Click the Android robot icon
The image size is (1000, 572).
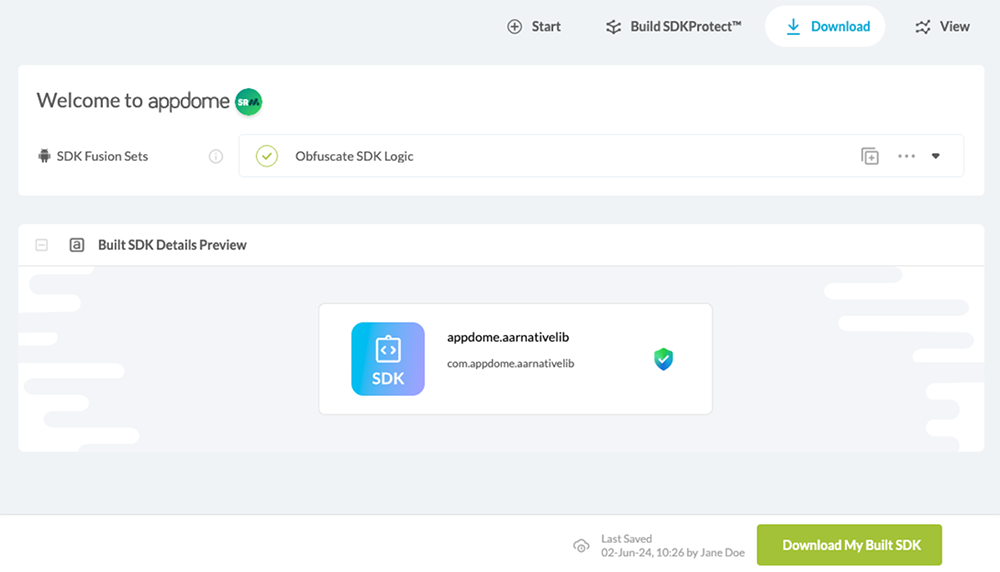[x=44, y=156]
